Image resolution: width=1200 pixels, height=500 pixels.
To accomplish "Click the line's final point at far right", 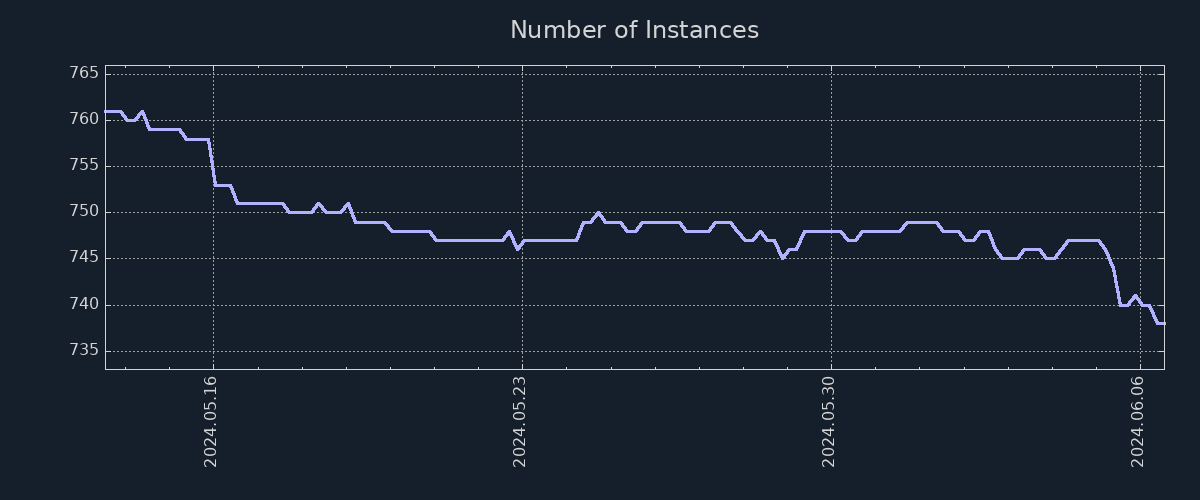I will [1163, 323].
